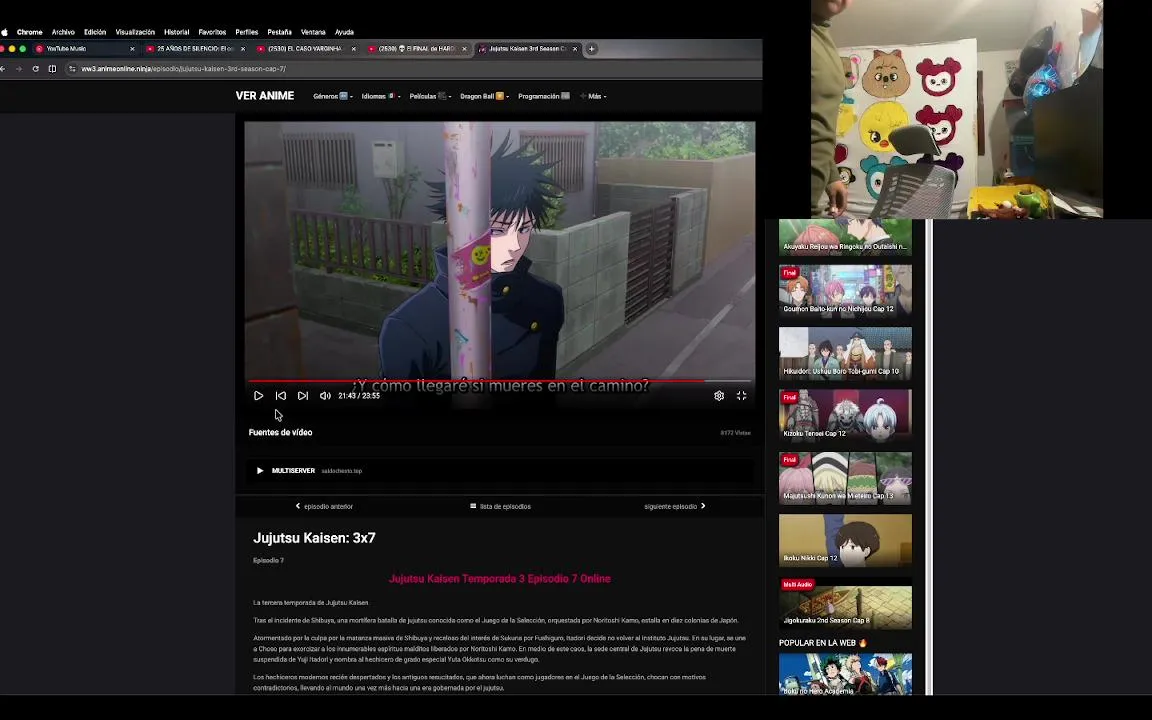Skip to next video track icon
The height and width of the screenshot is (720, 1152).
point(303,395)
